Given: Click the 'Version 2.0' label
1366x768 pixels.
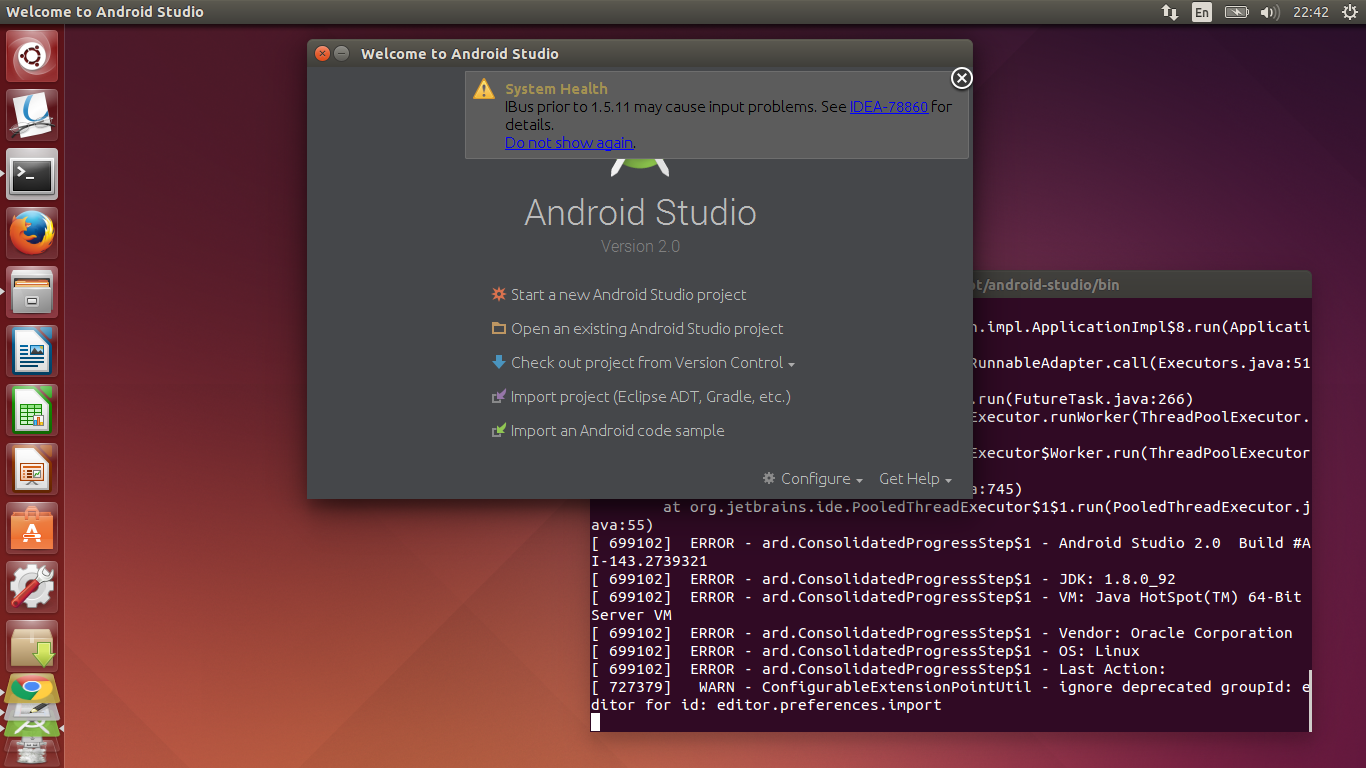Looking at the screenshot, I should (640, 246).
